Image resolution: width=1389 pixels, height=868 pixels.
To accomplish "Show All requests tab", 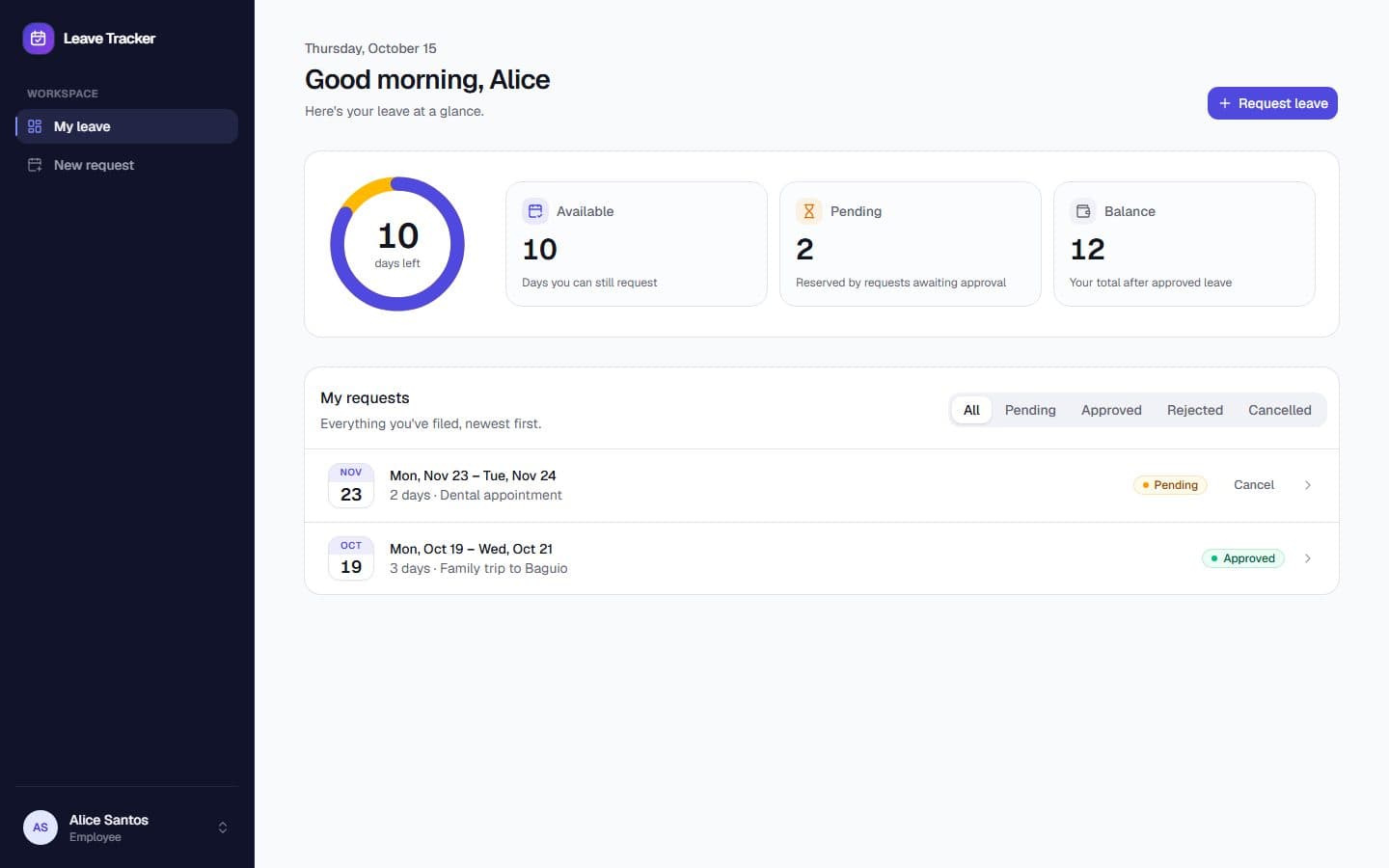I will [x=971, y=410].
